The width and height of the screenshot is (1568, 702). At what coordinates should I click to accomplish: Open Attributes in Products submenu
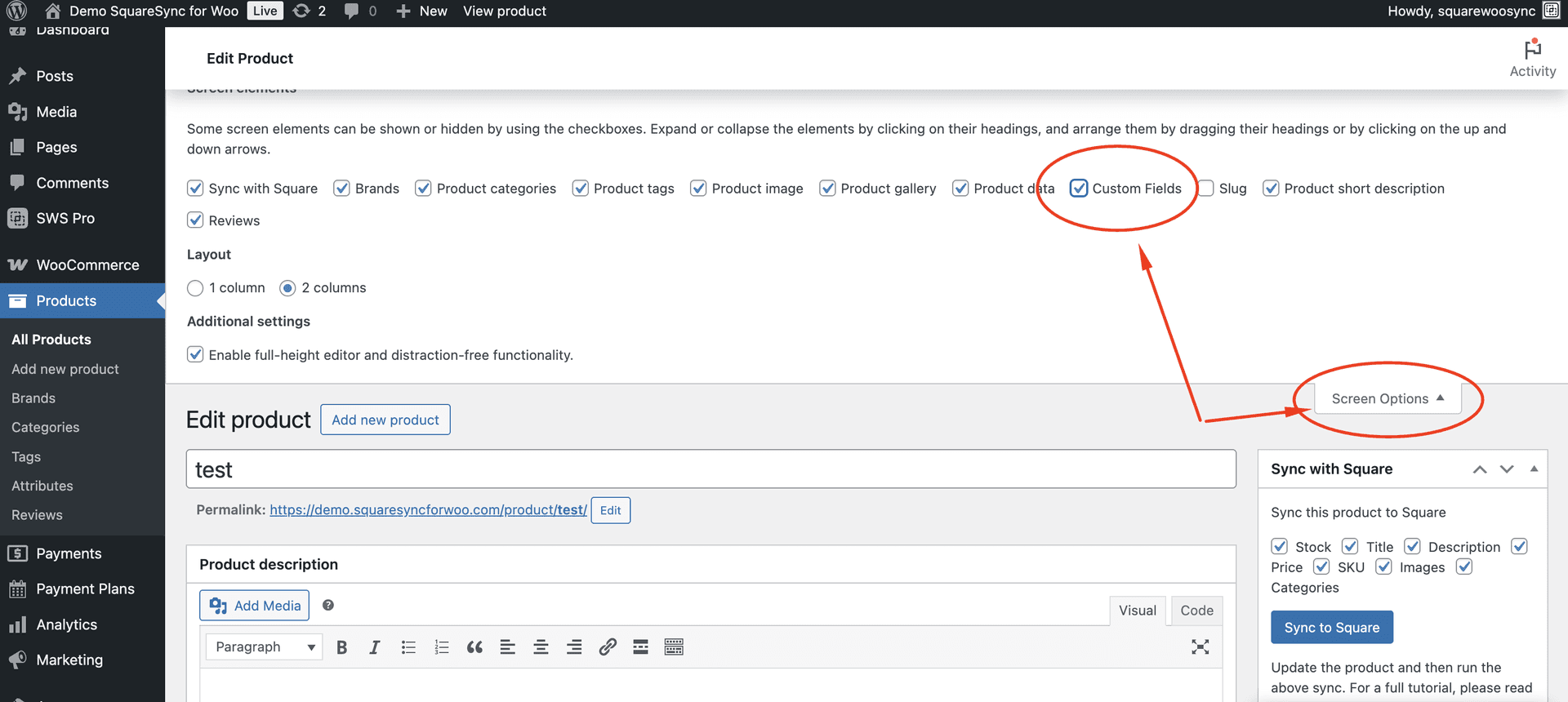[x=42, y=486]
